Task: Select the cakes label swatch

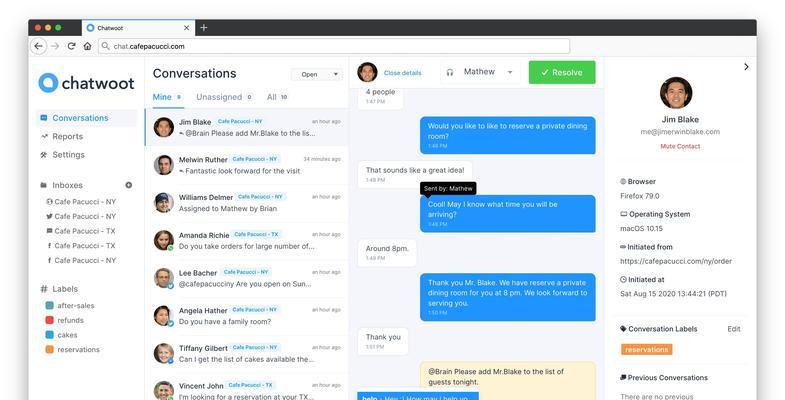Action: [50, 334]
